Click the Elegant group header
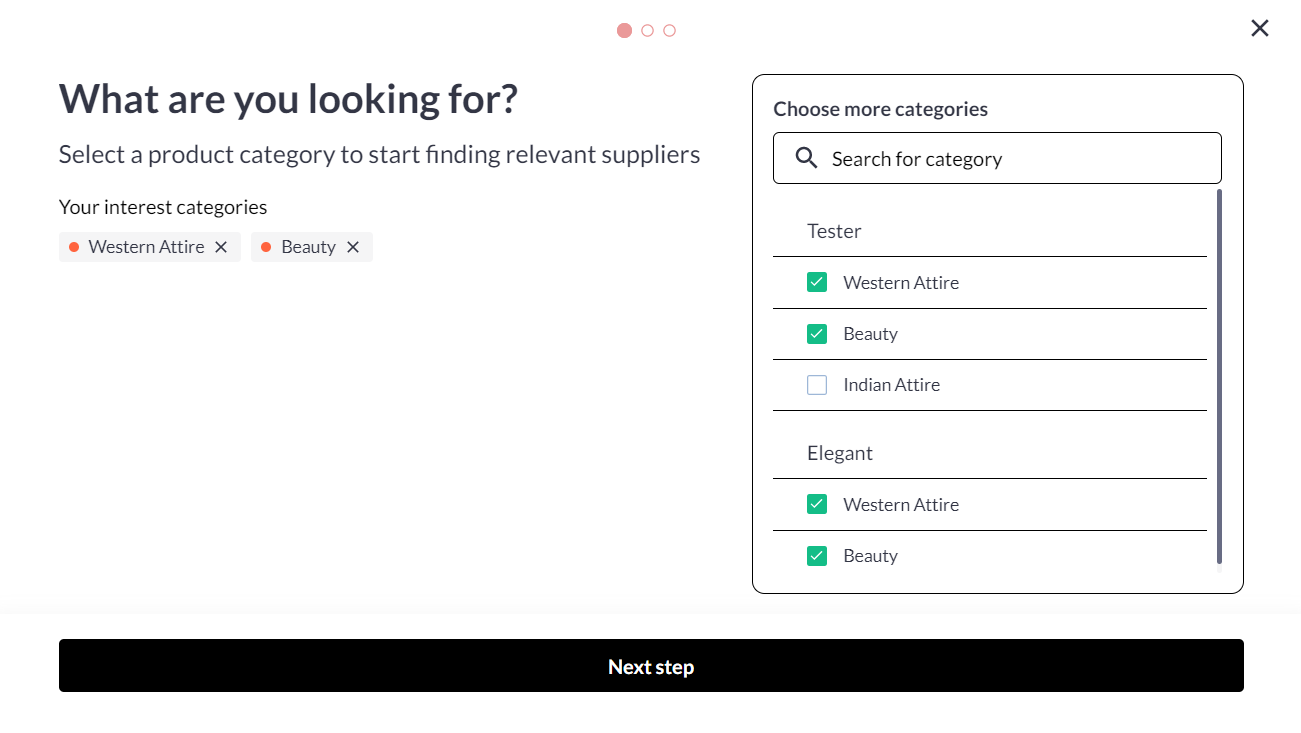 pyautogui.click(x=840, y=453)
